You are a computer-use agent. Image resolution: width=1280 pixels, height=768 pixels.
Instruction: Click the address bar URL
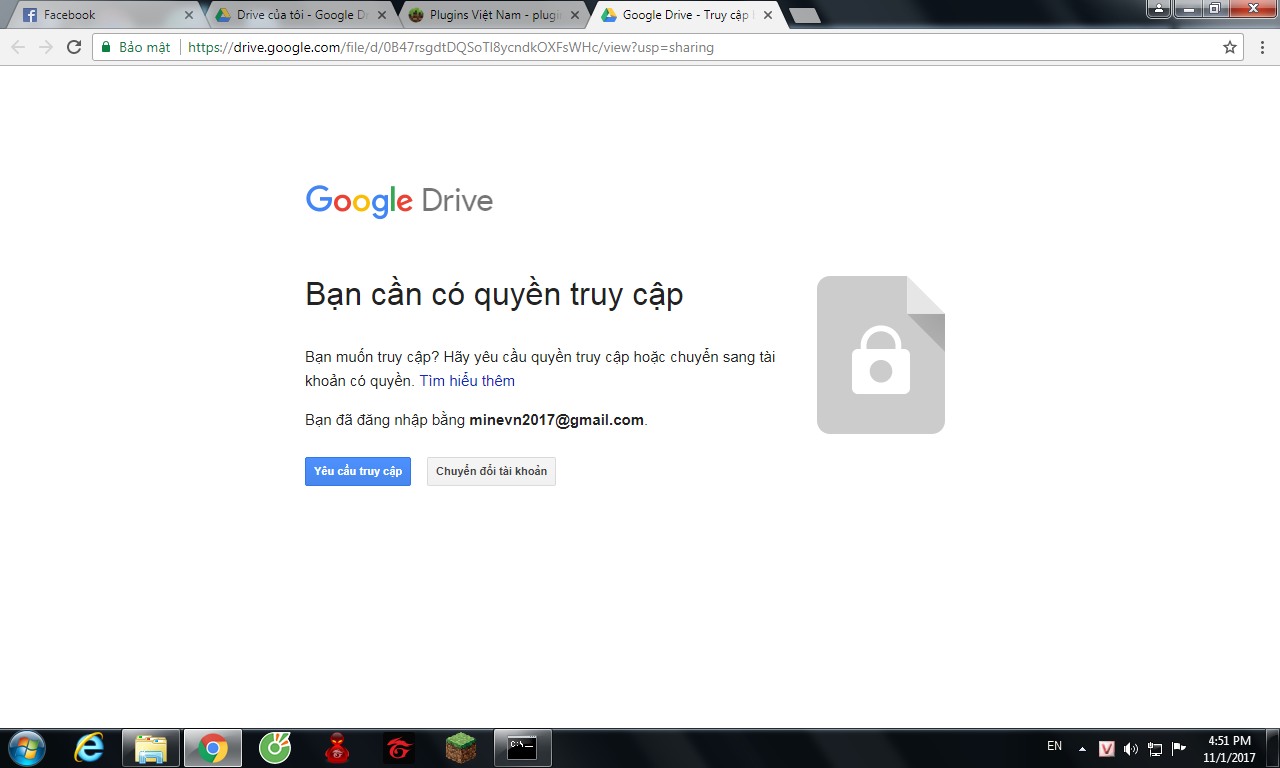451,47
